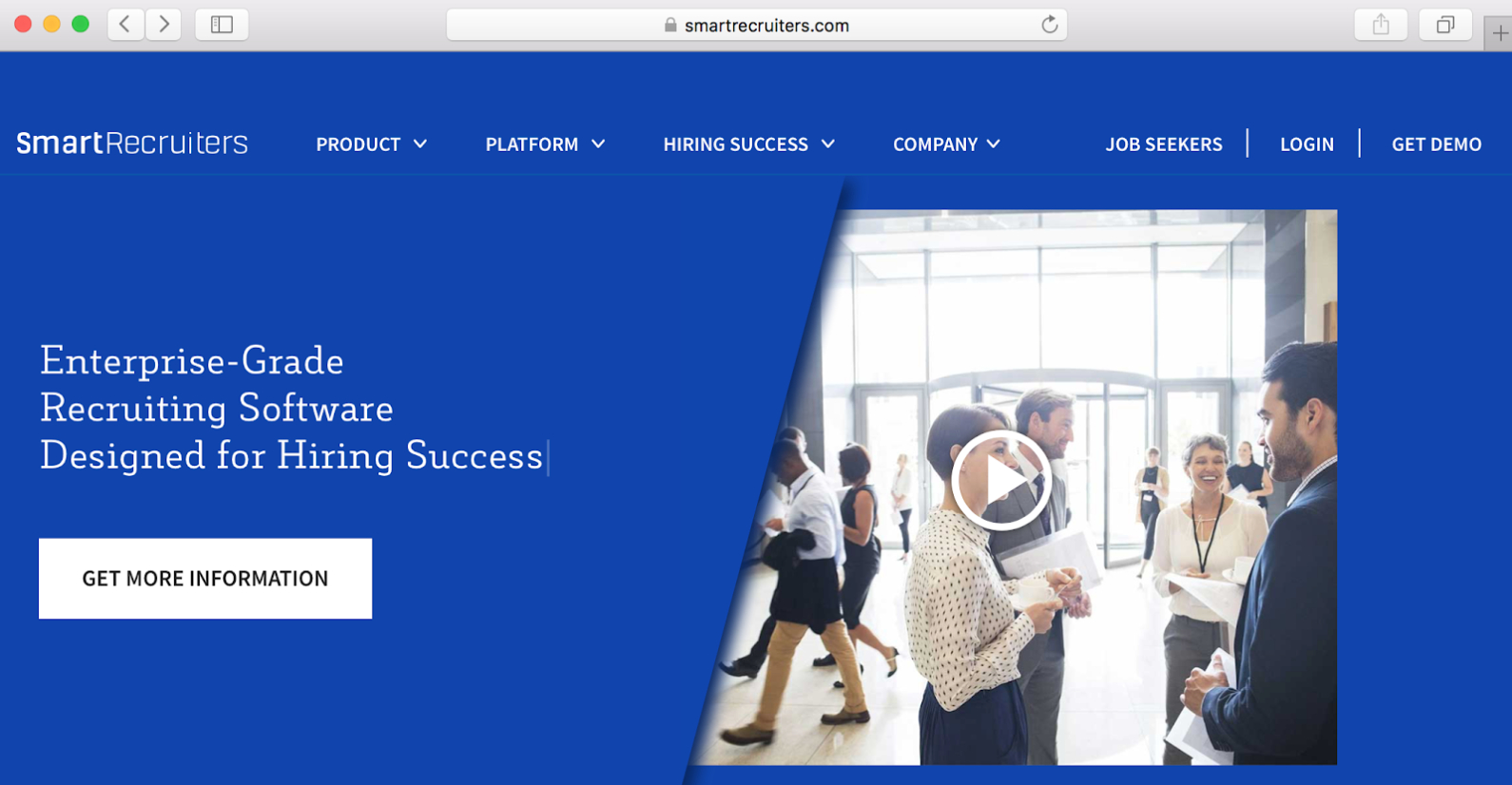Toggle the Safari sidebar icon
The width and height of the screenshot is (1512, 785).
click(x=222, y=25)
